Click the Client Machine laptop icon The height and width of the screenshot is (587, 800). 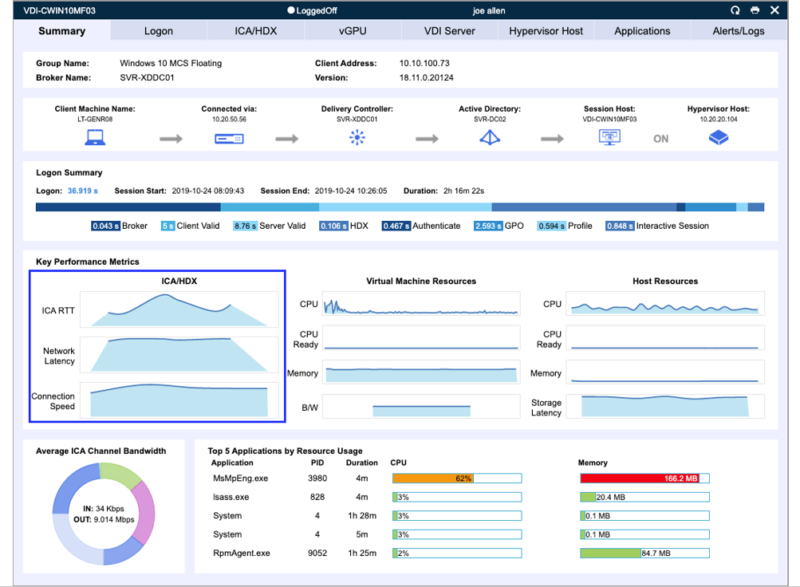(x=95, y=138)
